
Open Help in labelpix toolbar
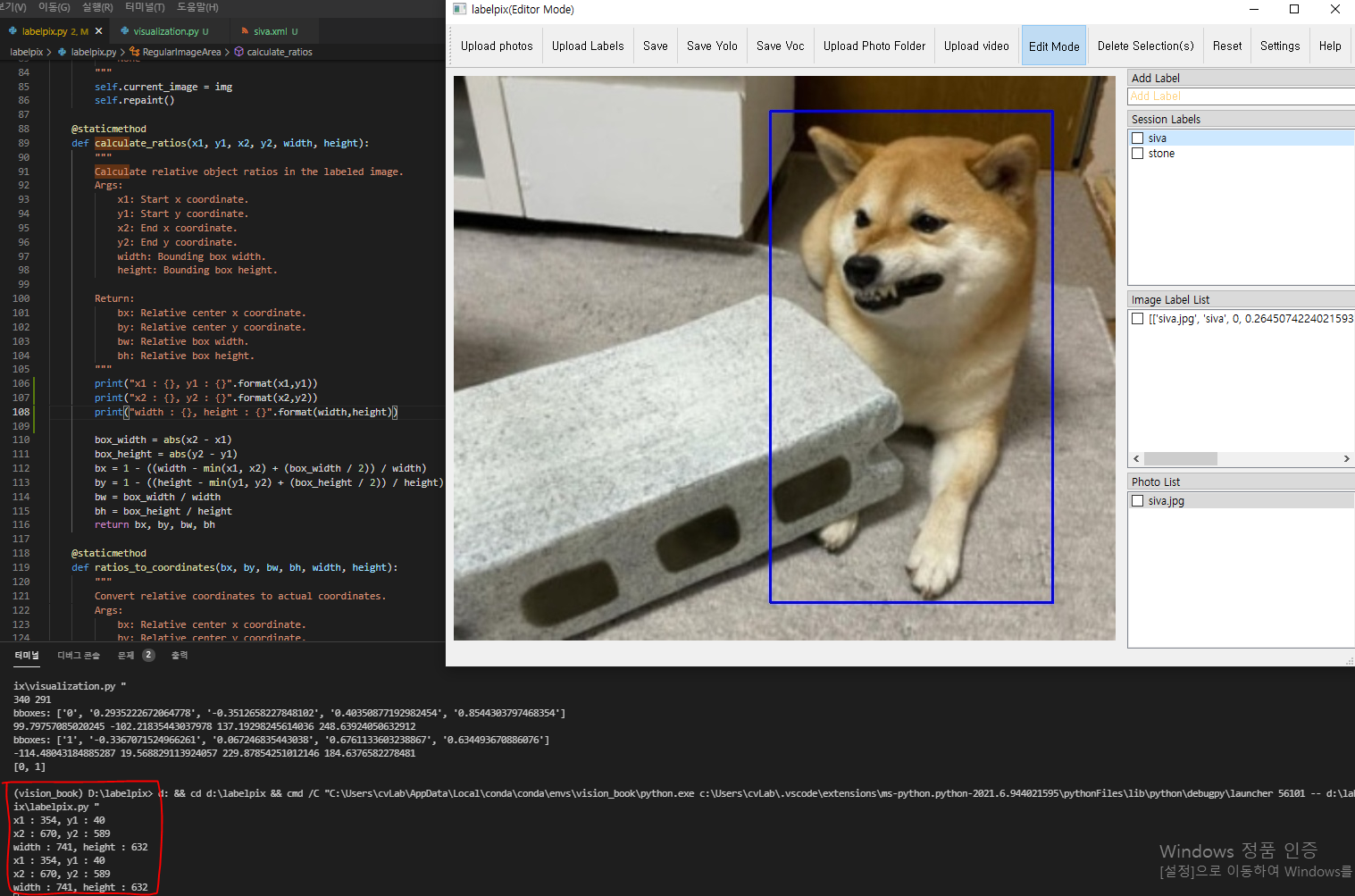1330,46
